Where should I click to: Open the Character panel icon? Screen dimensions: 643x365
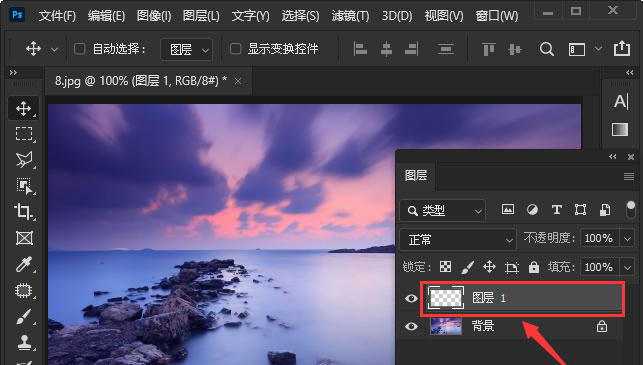pos(620,101)
